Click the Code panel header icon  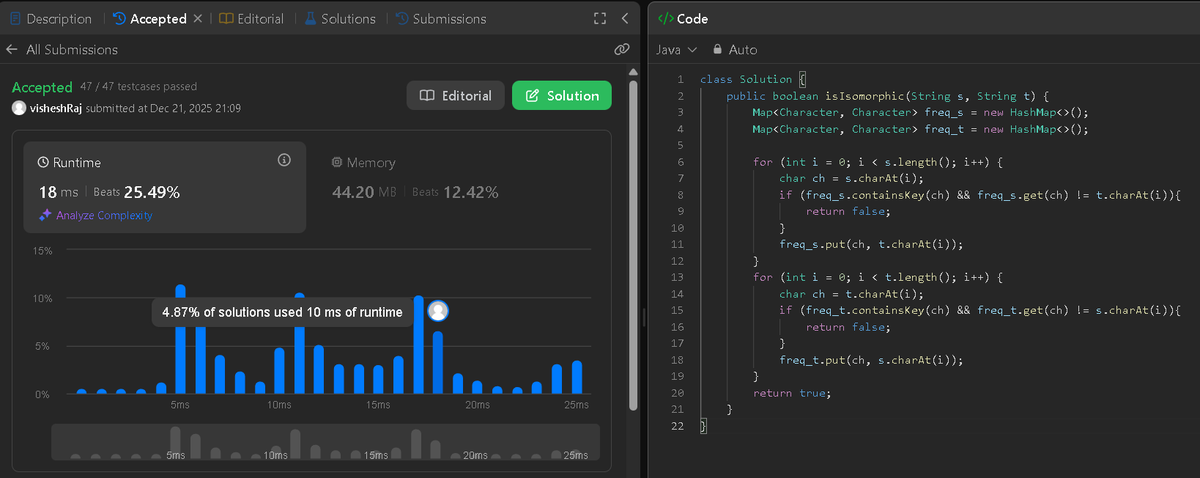665,19
